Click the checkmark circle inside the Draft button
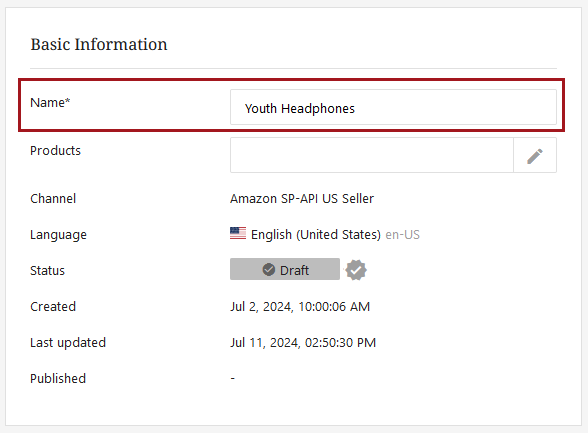588x433 pixels. [x=268, y=269]
